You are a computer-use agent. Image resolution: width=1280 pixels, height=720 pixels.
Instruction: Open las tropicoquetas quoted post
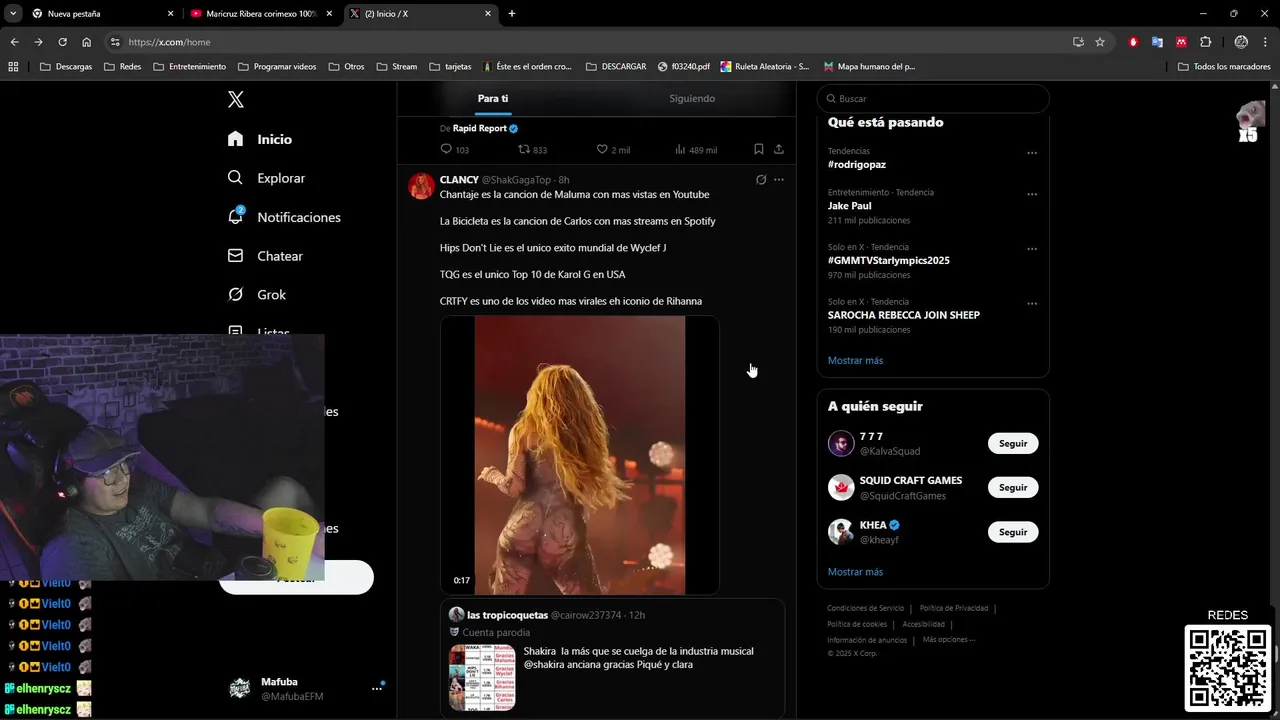click(612, 657)
